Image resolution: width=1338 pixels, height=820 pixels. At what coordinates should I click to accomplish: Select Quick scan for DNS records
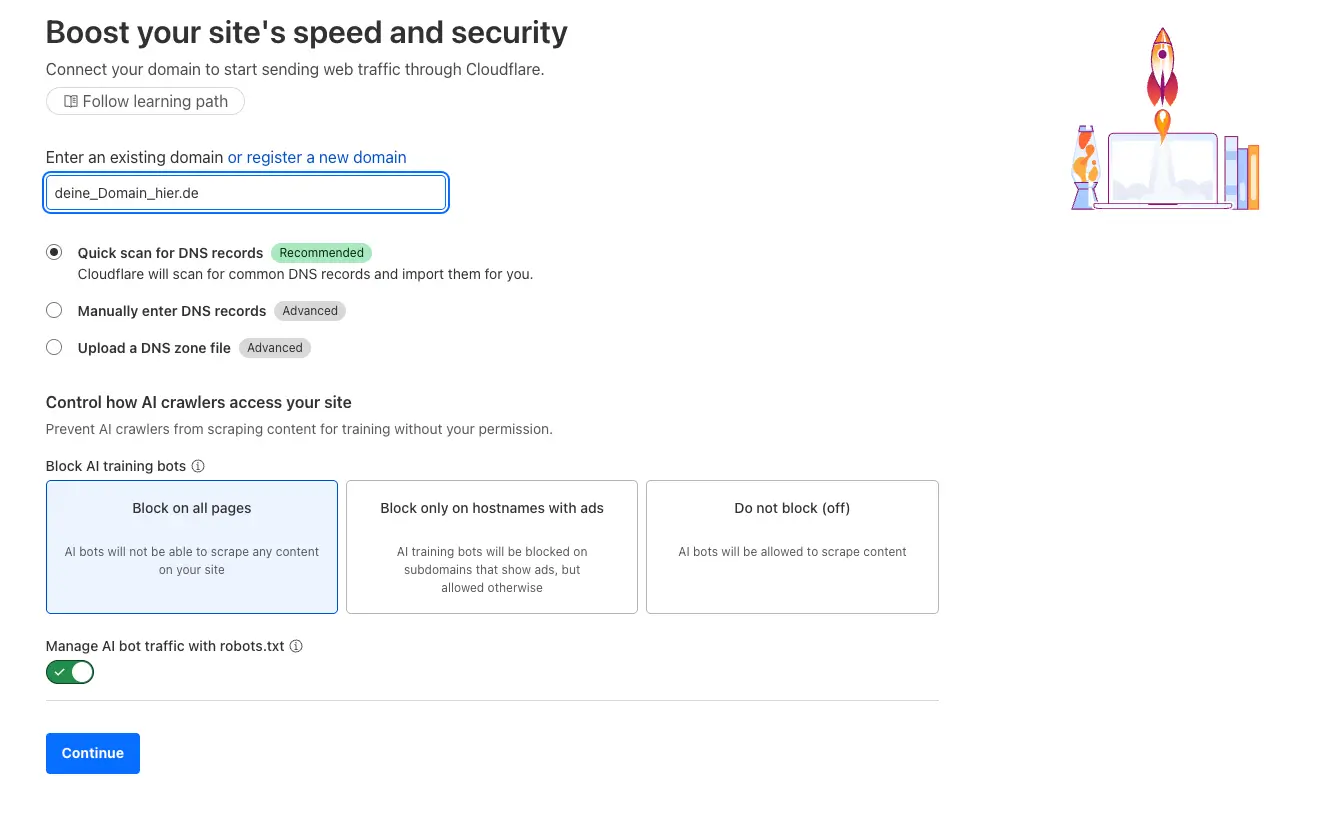tap(54, 252)
